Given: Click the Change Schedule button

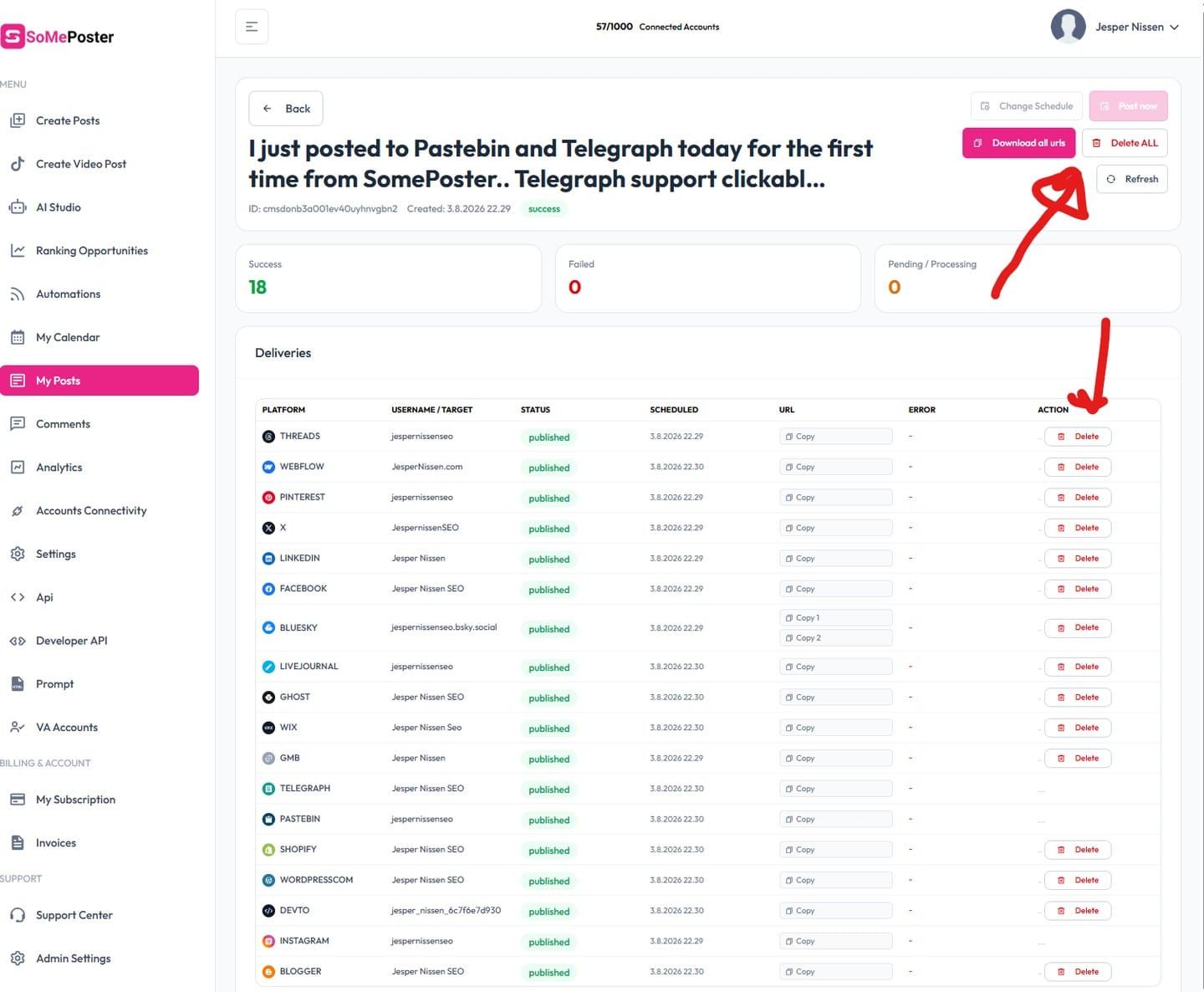Looking at the screenshot, I should click(x=1027, y=106).
